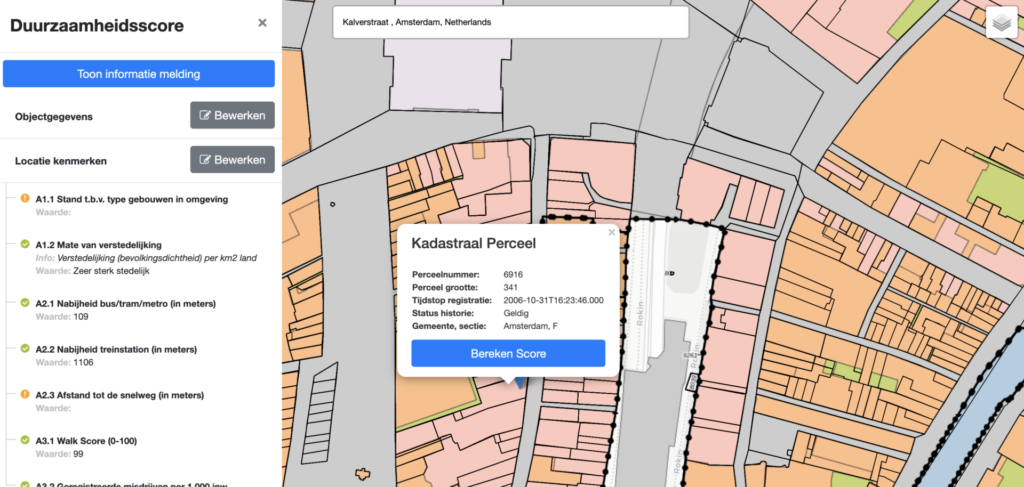
Task: Click the green status icon for A2.1
Action: pos(25,303)
